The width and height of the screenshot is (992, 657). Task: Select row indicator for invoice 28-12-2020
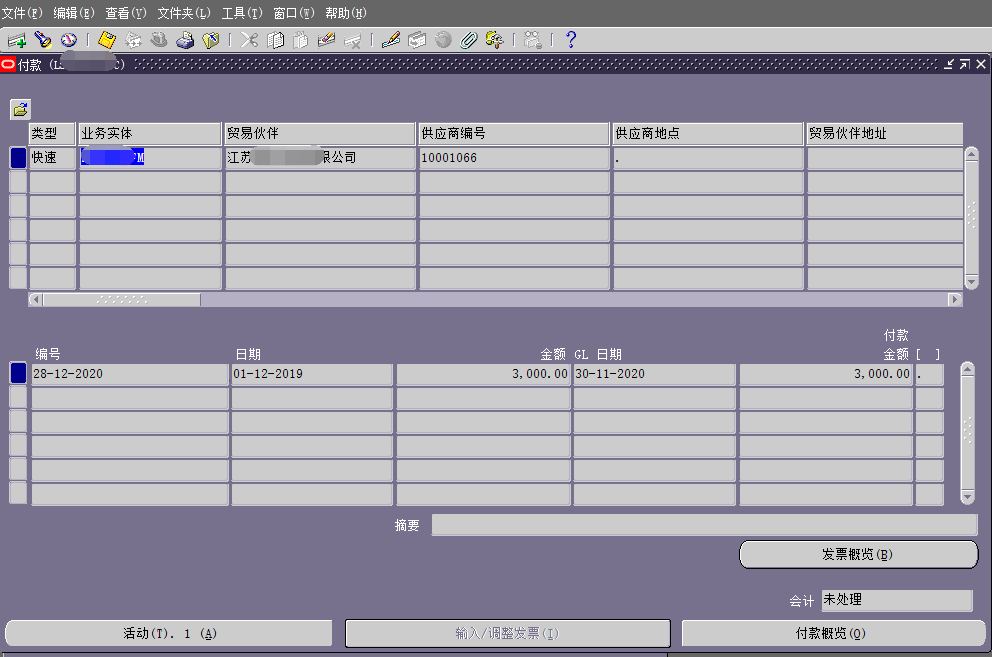click(18, 374)
